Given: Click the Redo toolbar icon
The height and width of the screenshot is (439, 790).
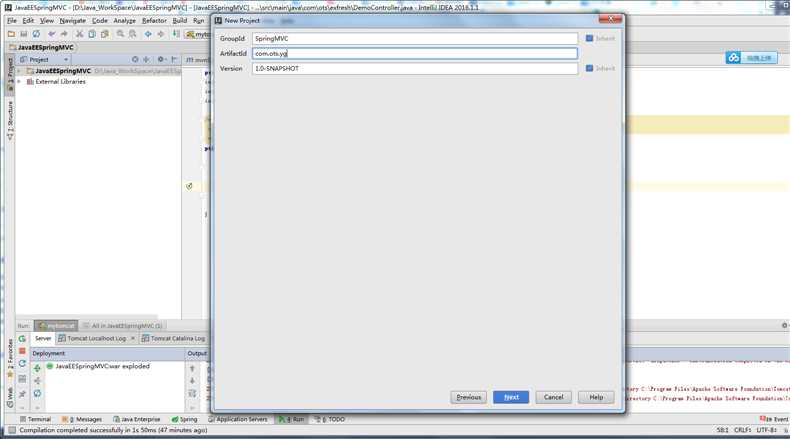Looking at the screenshot, I should pyautogui.click(x=64, y=34).
